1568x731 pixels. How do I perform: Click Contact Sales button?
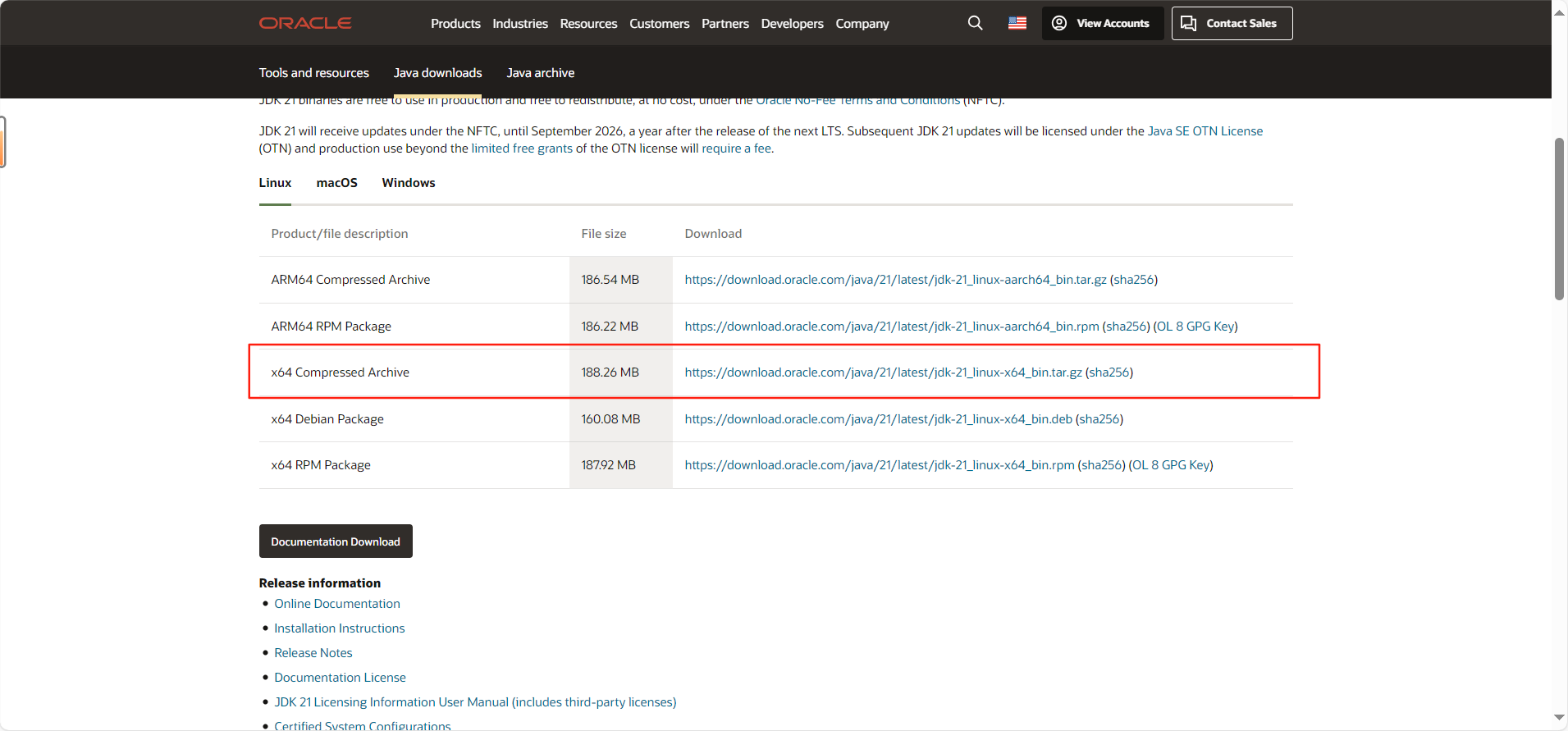(1232, 23)
